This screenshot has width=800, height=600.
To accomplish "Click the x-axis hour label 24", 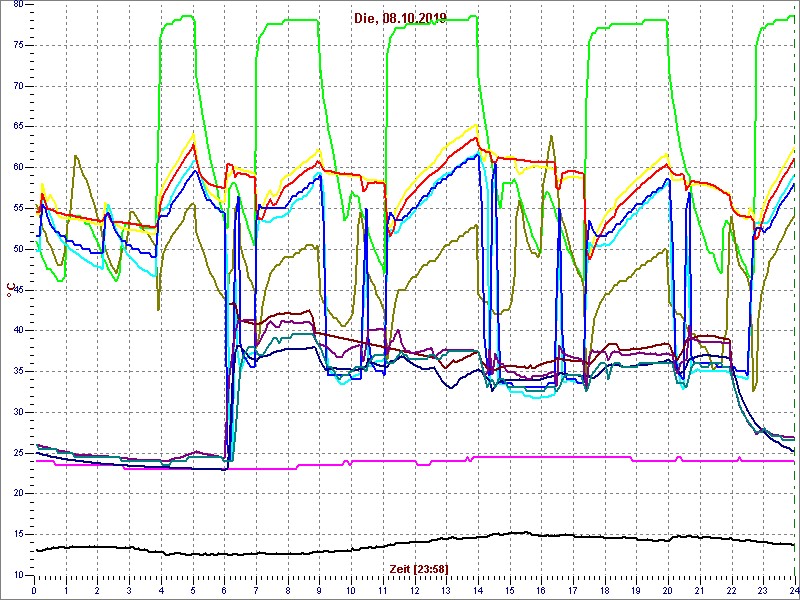I will coord(793,590).
